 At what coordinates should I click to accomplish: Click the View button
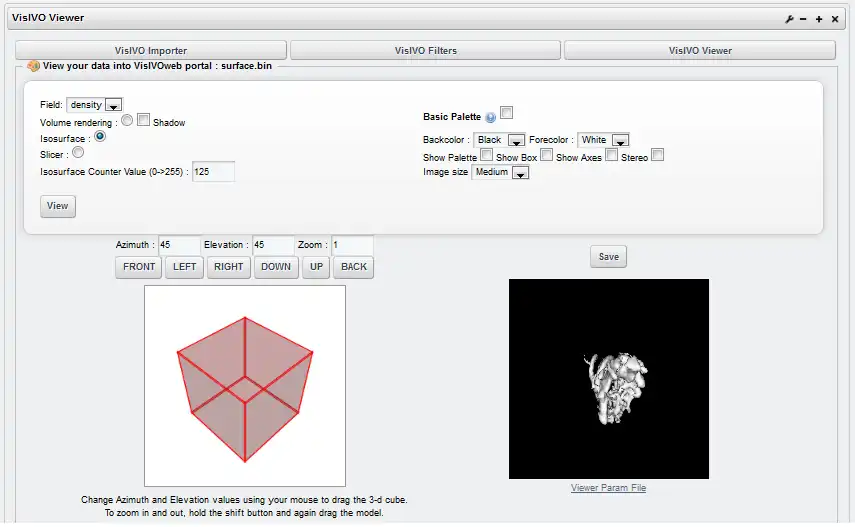(x=58, y=206)
